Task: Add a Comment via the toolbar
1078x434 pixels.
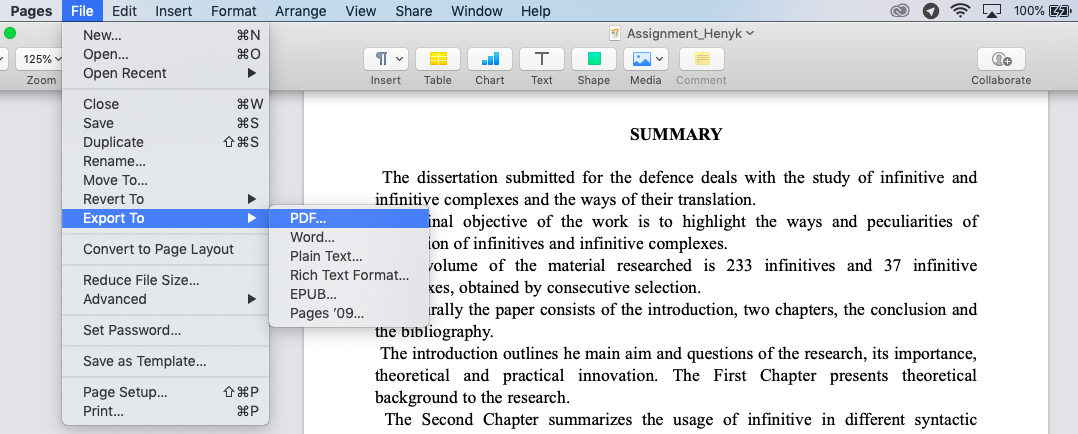Action: [701, 59]
